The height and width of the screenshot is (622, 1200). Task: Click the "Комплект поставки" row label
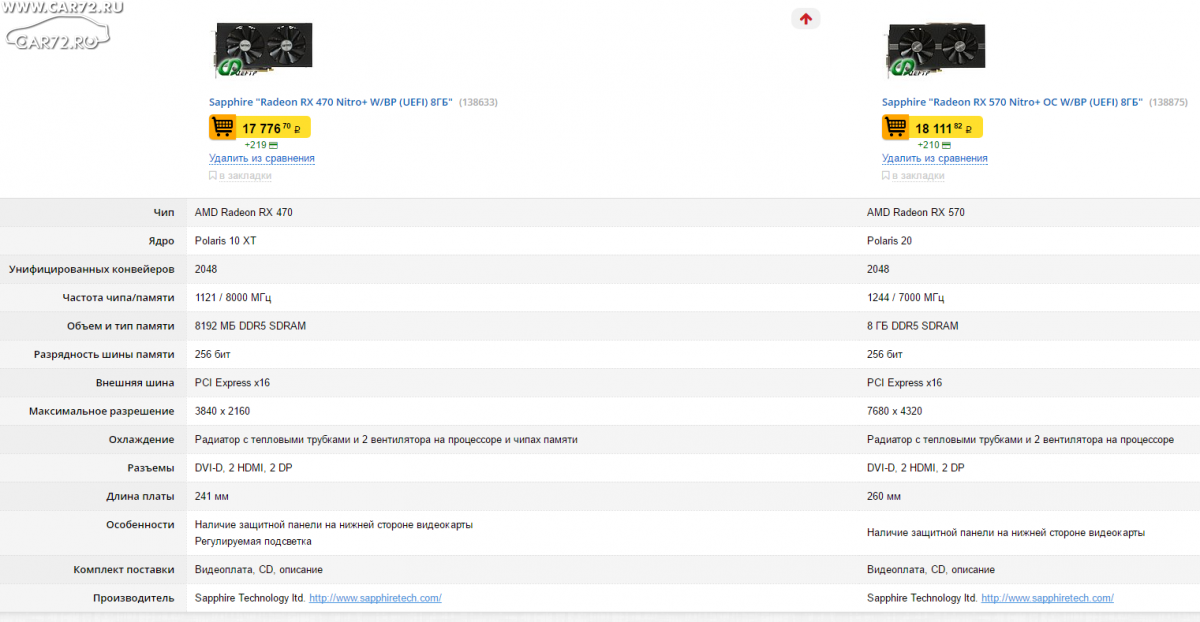[124, 569]
